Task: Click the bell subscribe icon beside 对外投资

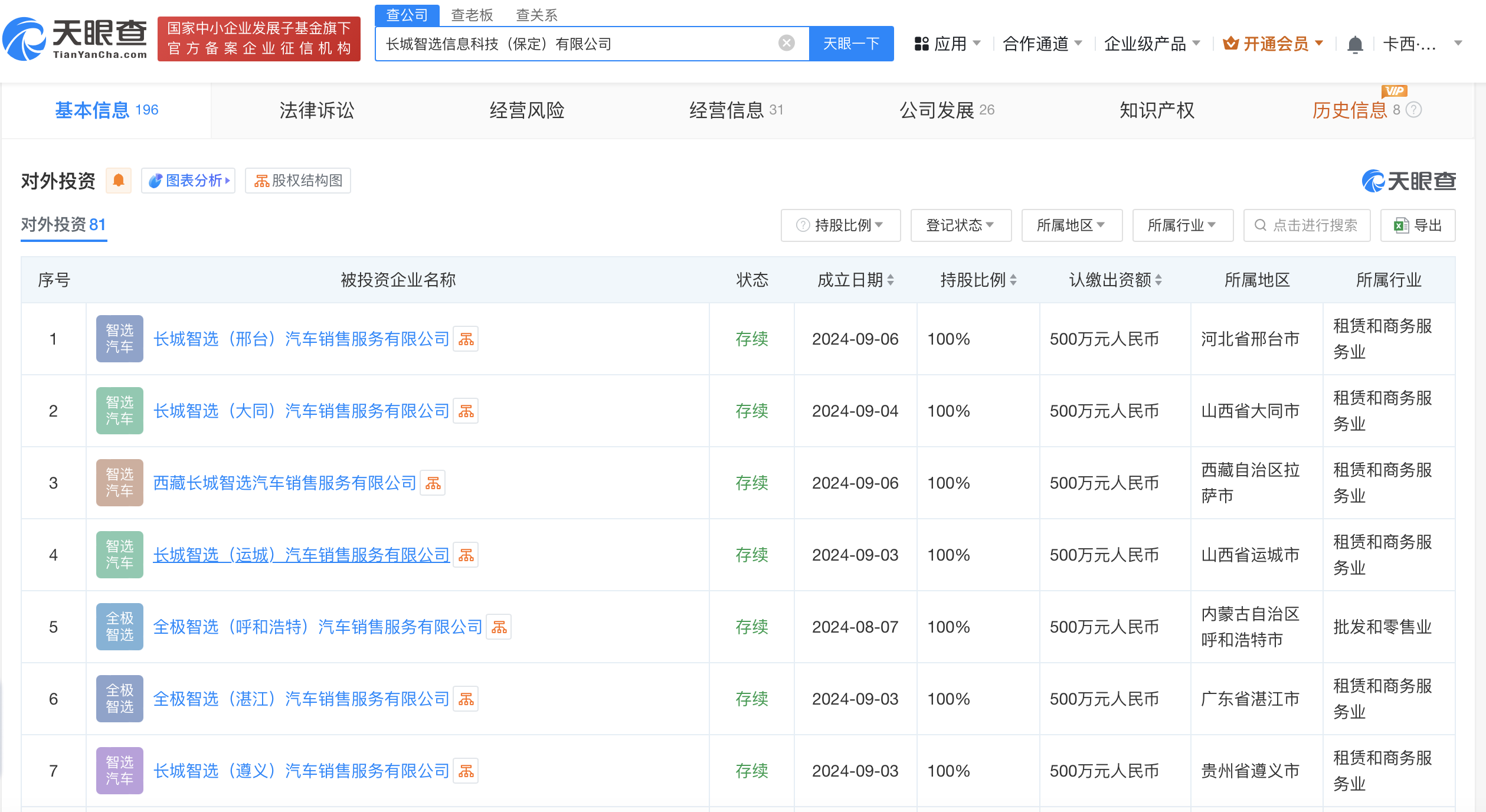Action: point(119,181)
